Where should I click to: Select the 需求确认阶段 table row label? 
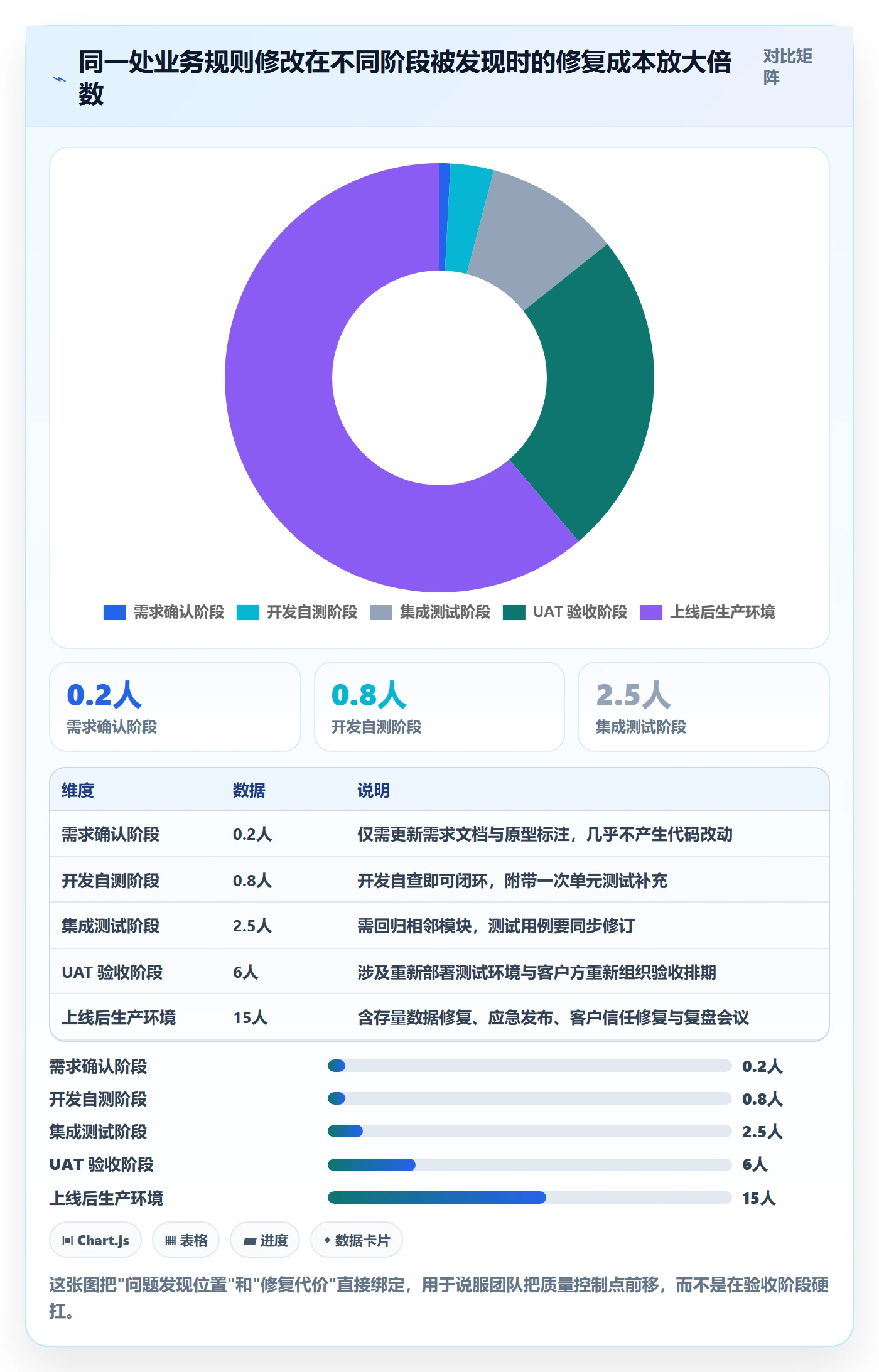point(111,834)
